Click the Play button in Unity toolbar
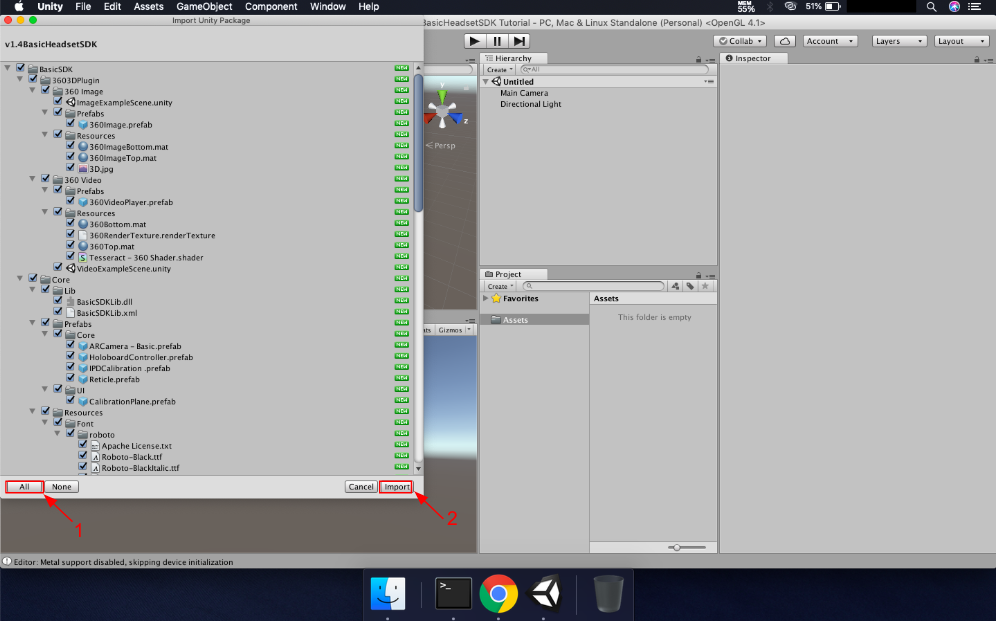This screenshot has height=621, width=996. 474,41
